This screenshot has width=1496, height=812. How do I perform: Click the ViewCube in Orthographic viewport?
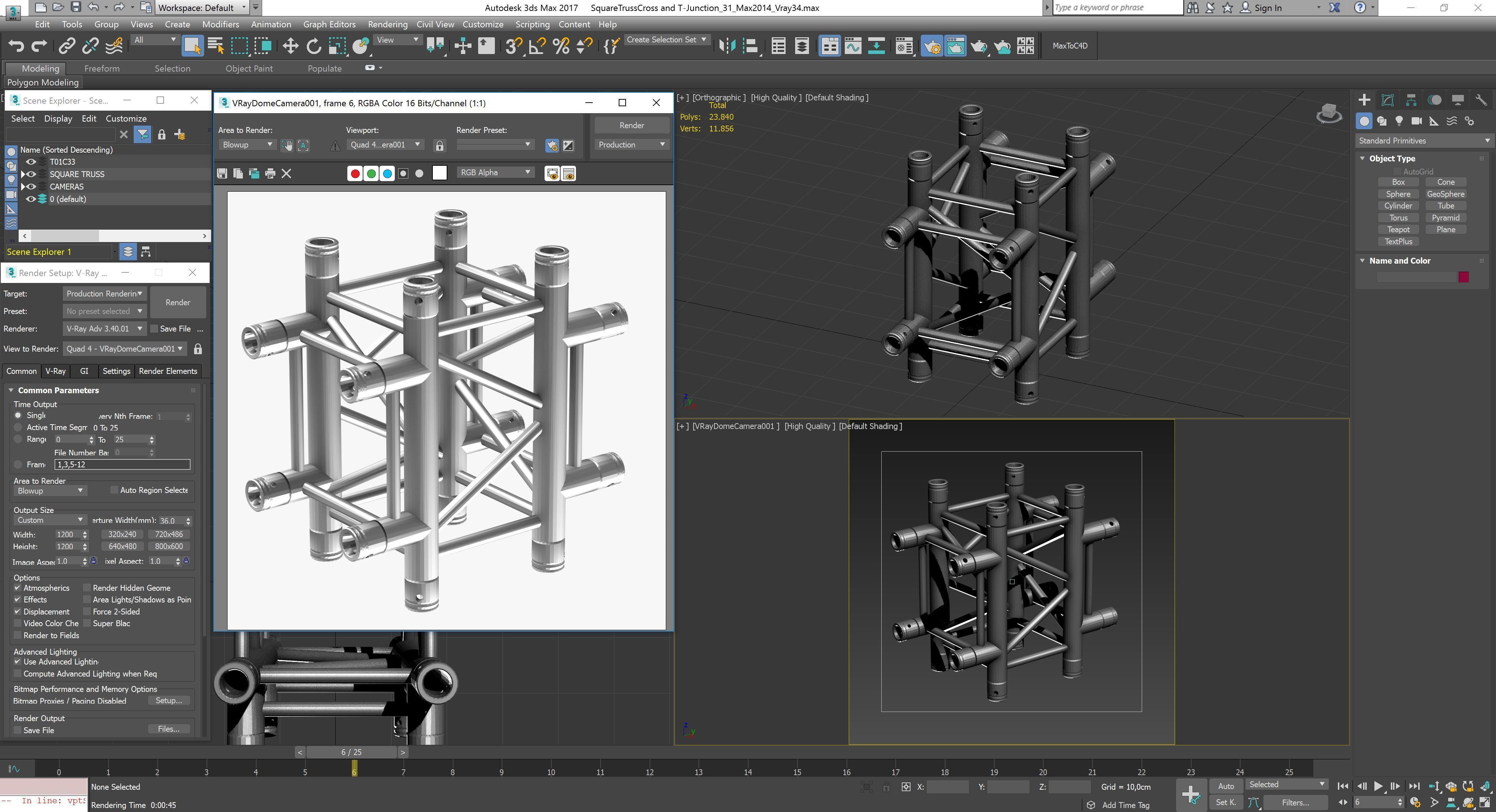pyautogui.click(x=1328, y=113)
